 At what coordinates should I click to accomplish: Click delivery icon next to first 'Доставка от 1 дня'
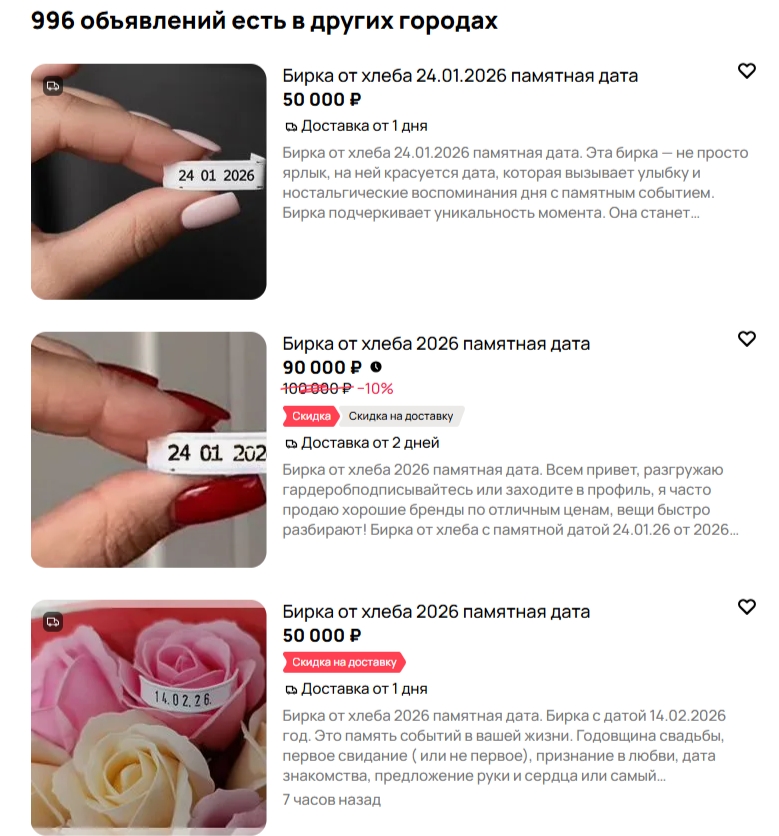point(291,127)
